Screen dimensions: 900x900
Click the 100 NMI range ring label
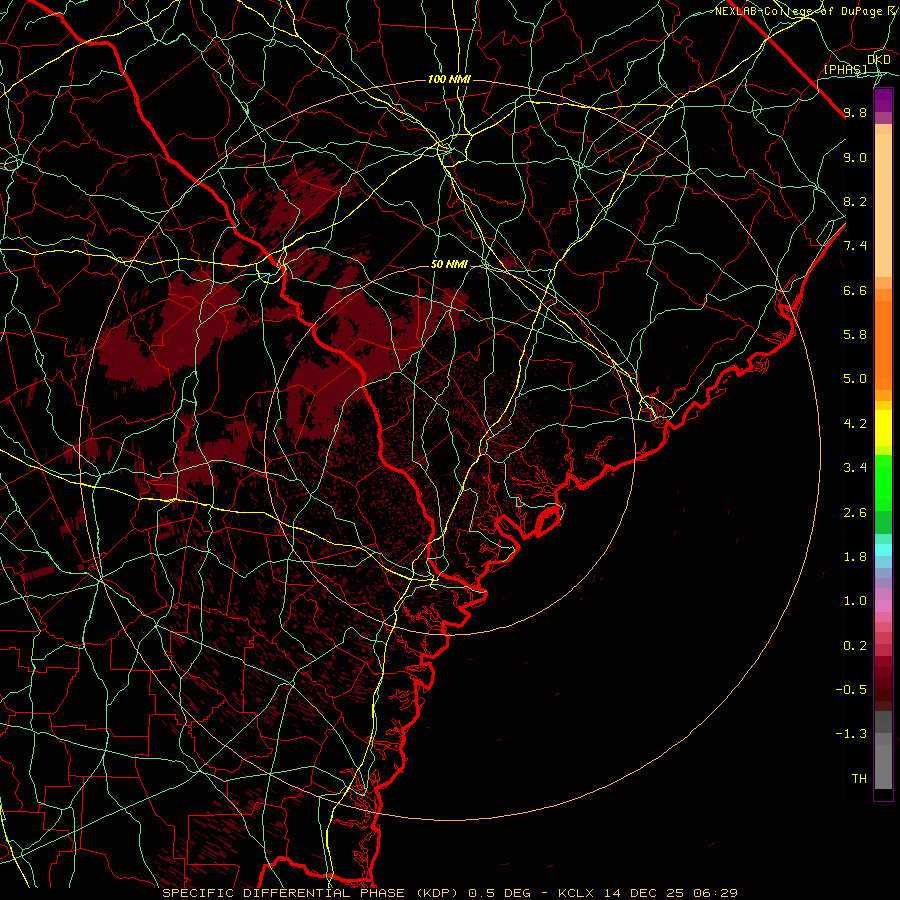(x=449, y=79)
